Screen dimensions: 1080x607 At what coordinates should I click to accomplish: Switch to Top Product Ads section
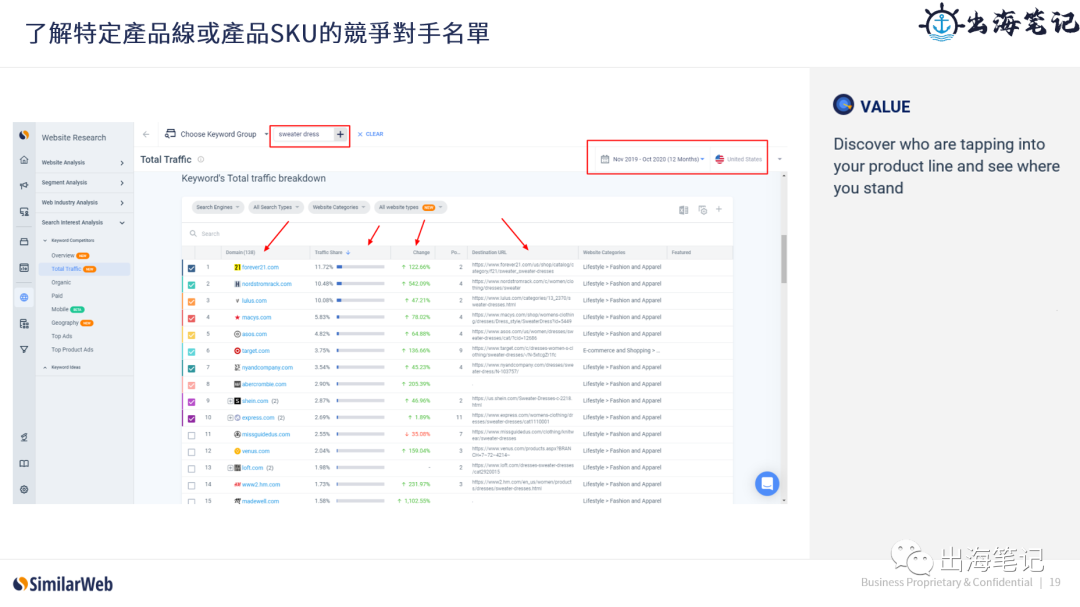pos(70,351)
